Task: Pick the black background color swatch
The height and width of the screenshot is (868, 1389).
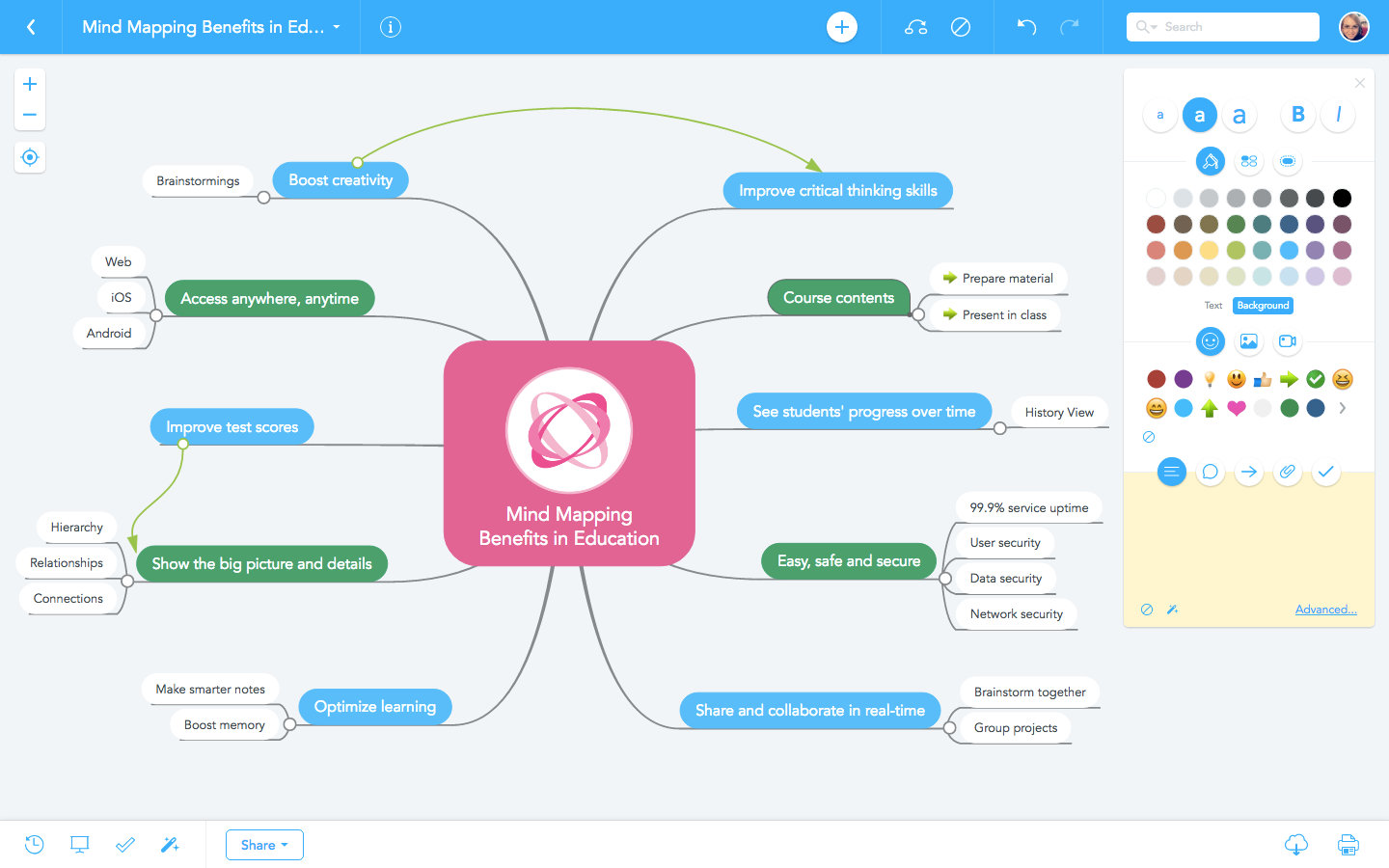Action: [1342, 198]
